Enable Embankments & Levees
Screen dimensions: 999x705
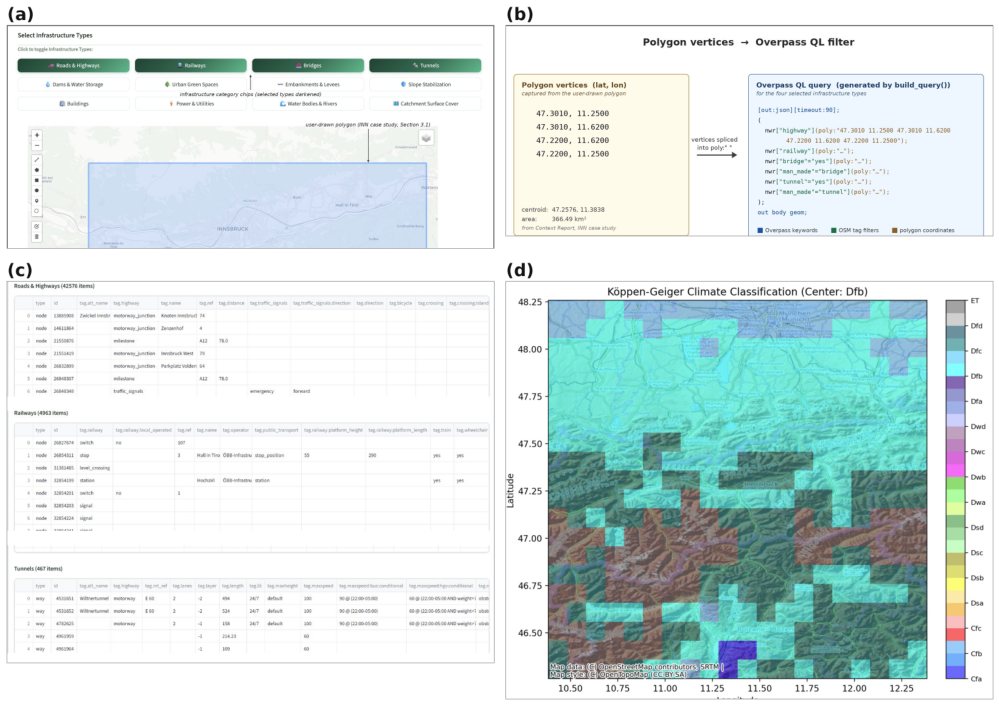click(x=308, y=84)
